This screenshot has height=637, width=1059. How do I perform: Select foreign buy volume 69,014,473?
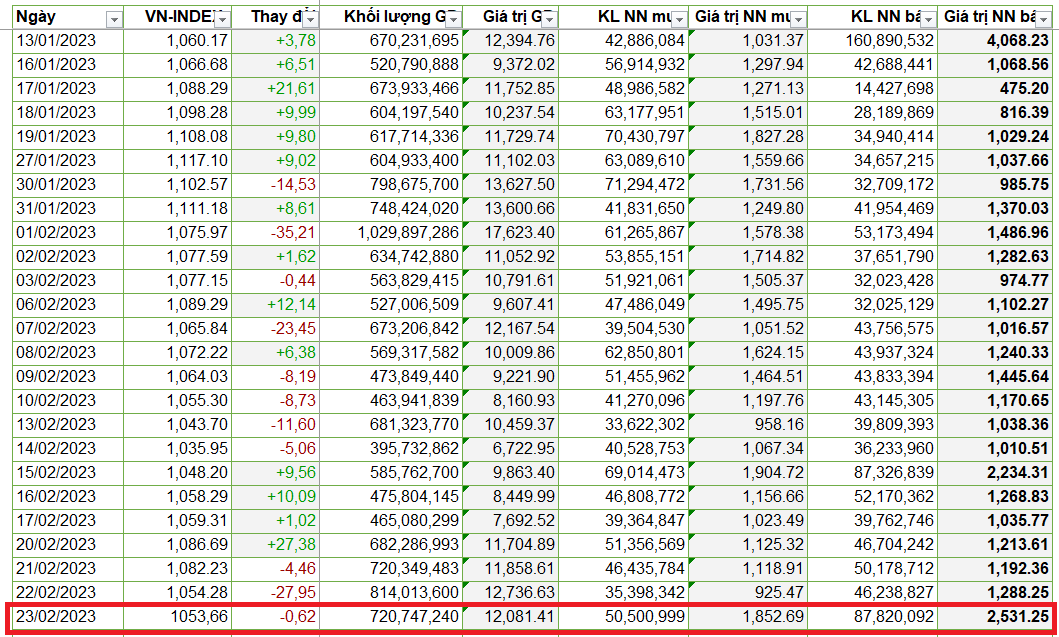[x=623, y=473]
